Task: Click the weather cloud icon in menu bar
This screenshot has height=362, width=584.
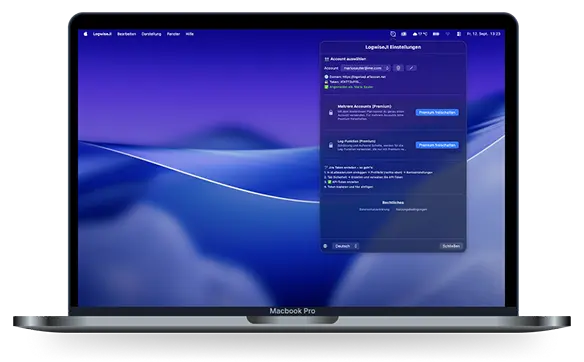Action: pyautogui.click(x=415, y=34)
